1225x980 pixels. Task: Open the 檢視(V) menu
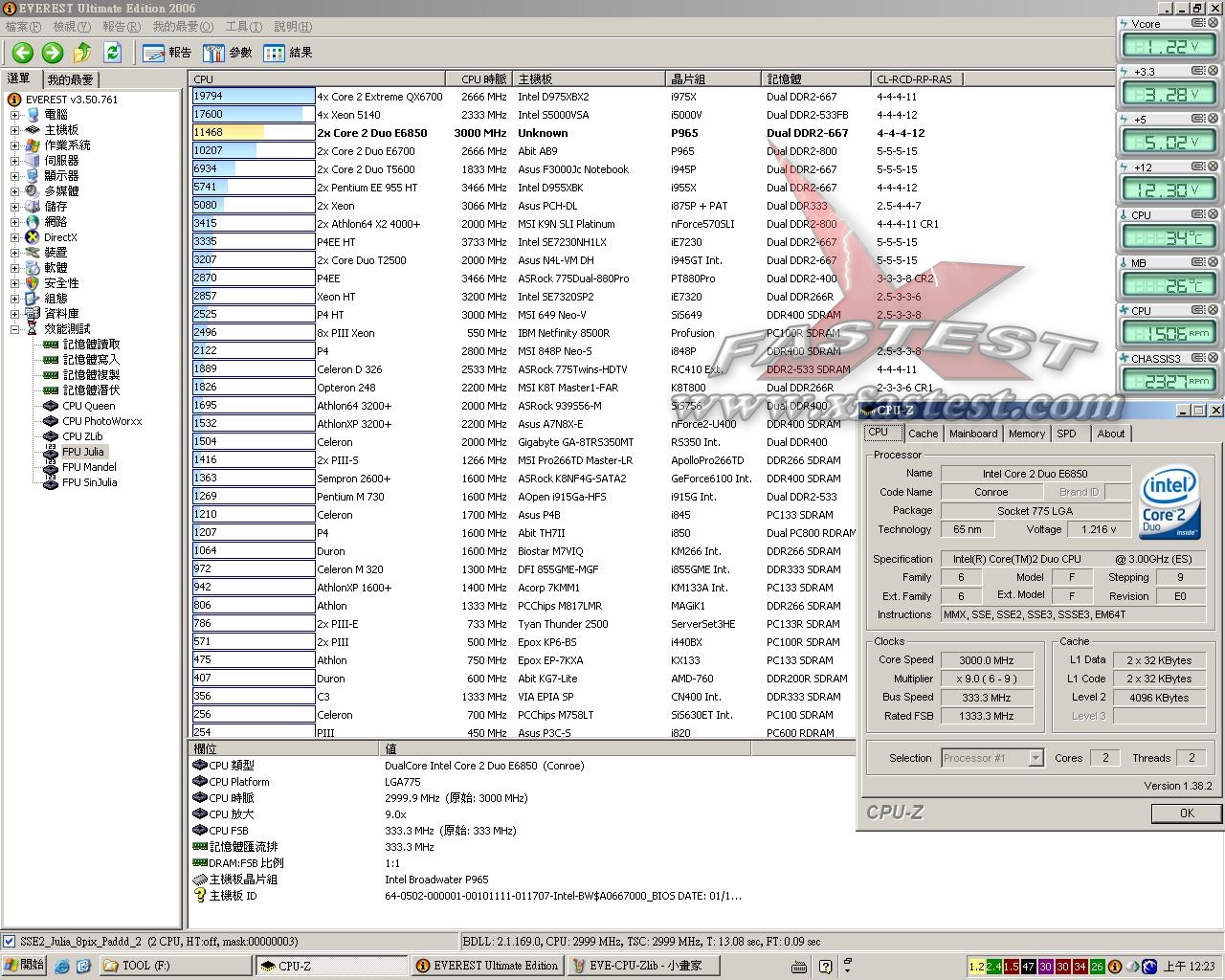72,27
